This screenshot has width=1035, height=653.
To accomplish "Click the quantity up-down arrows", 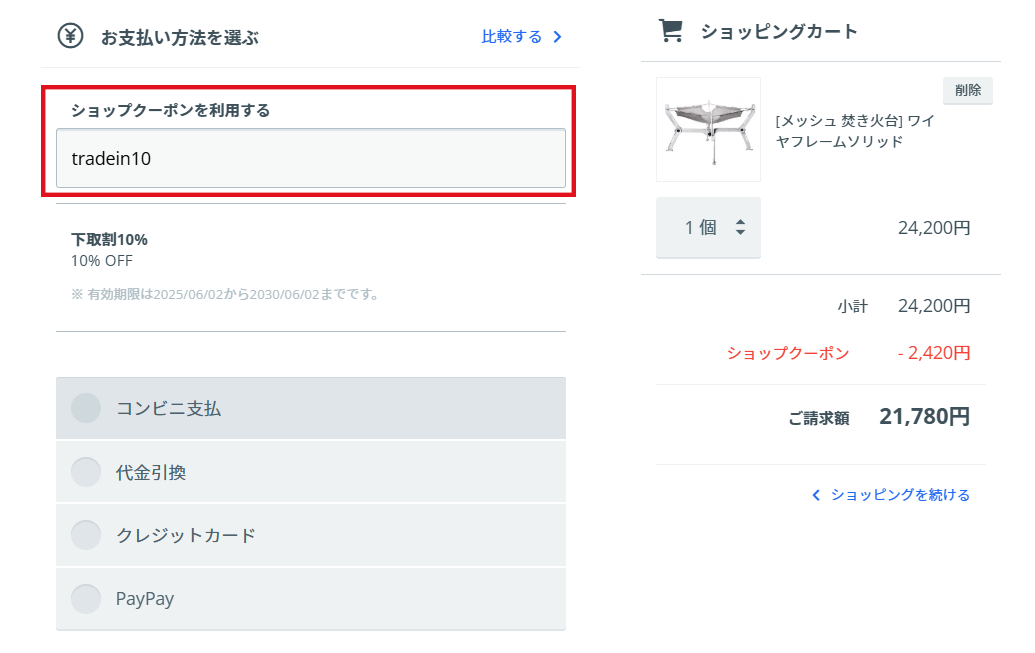I will coord(741,227).
